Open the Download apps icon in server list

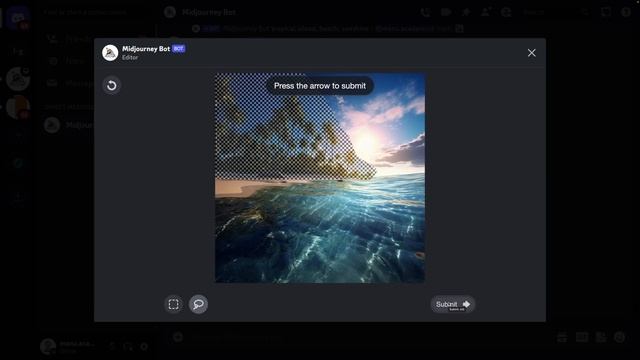click(x=18, y=197)
